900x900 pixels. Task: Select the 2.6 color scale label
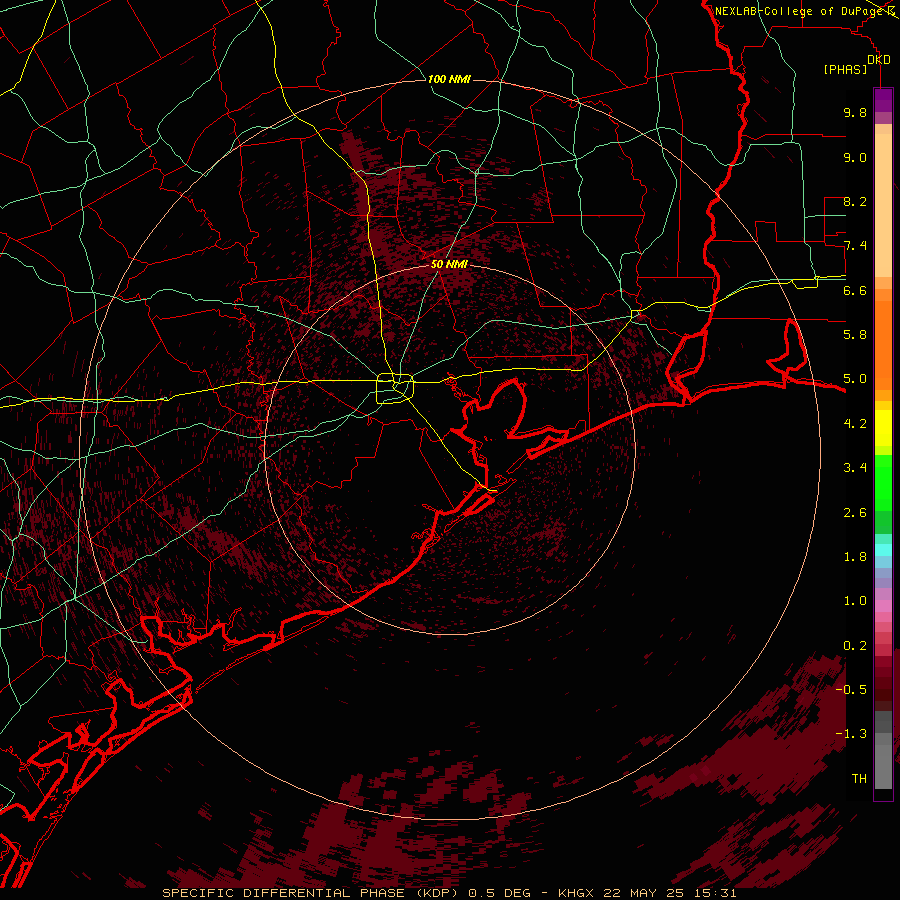(x=855, y=512)
